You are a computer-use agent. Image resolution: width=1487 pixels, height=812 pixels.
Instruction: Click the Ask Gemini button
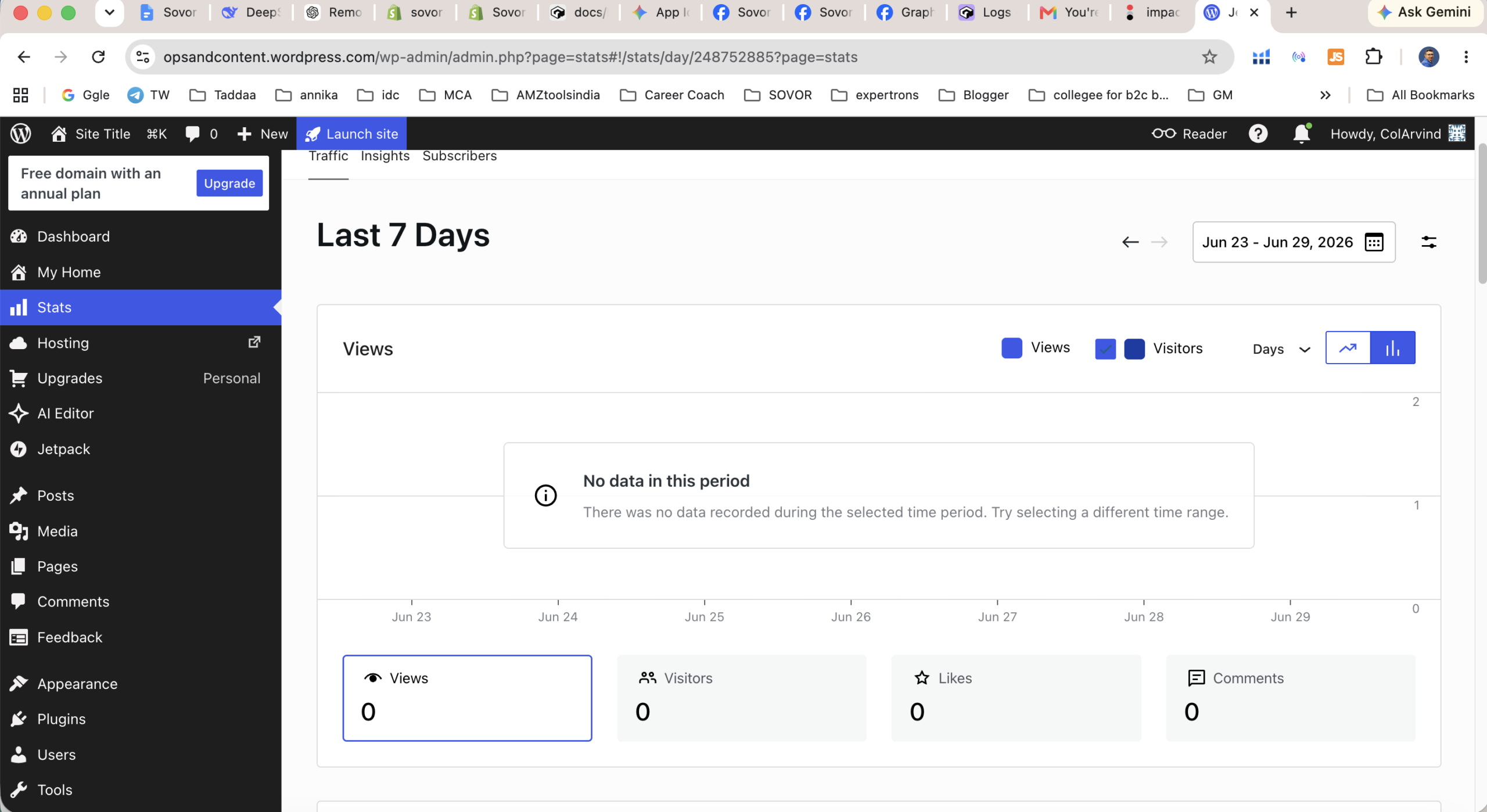click(1424, 12)
